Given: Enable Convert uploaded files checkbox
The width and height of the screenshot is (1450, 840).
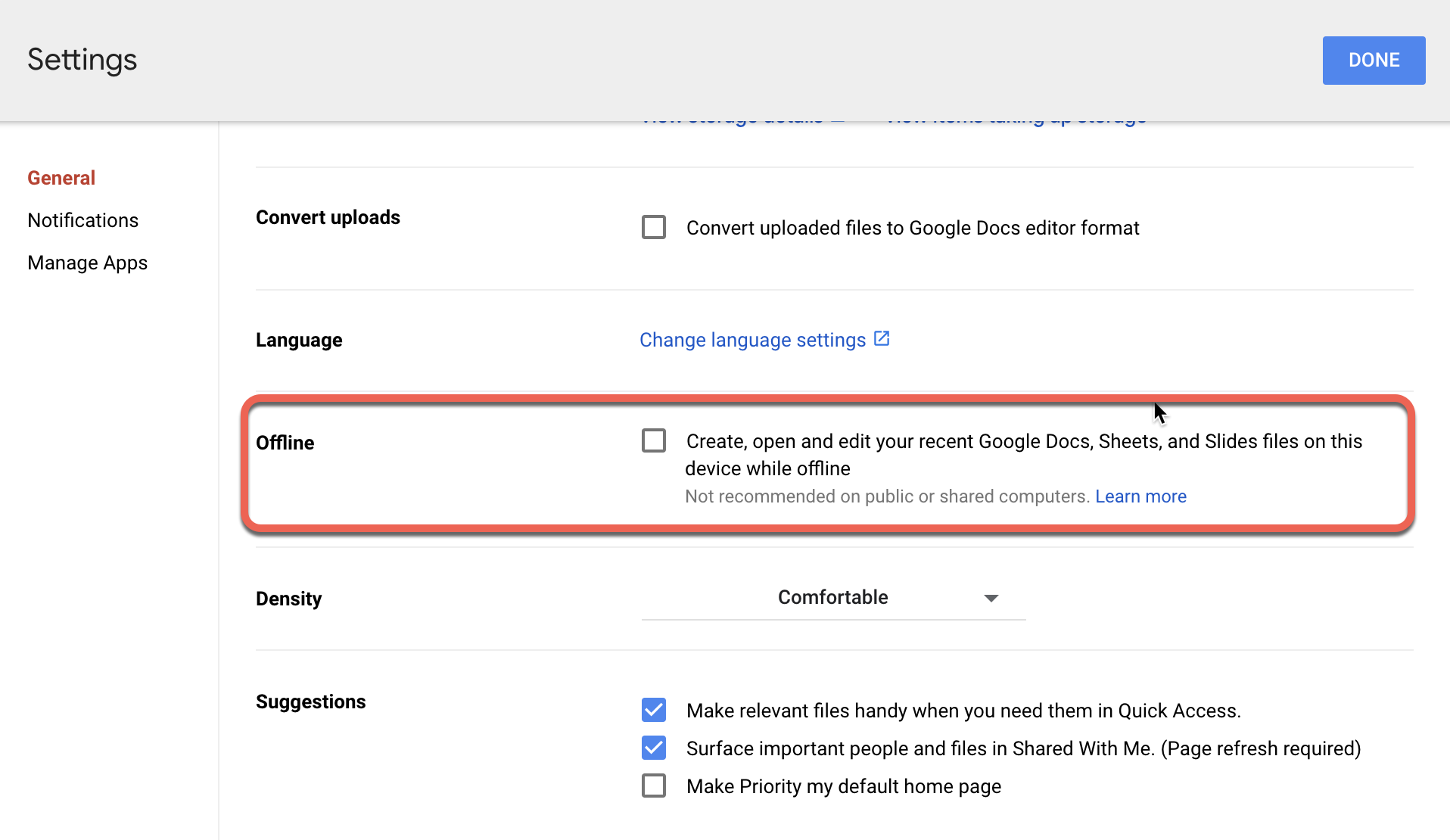Looking at the screenshot, I should 654,227.
